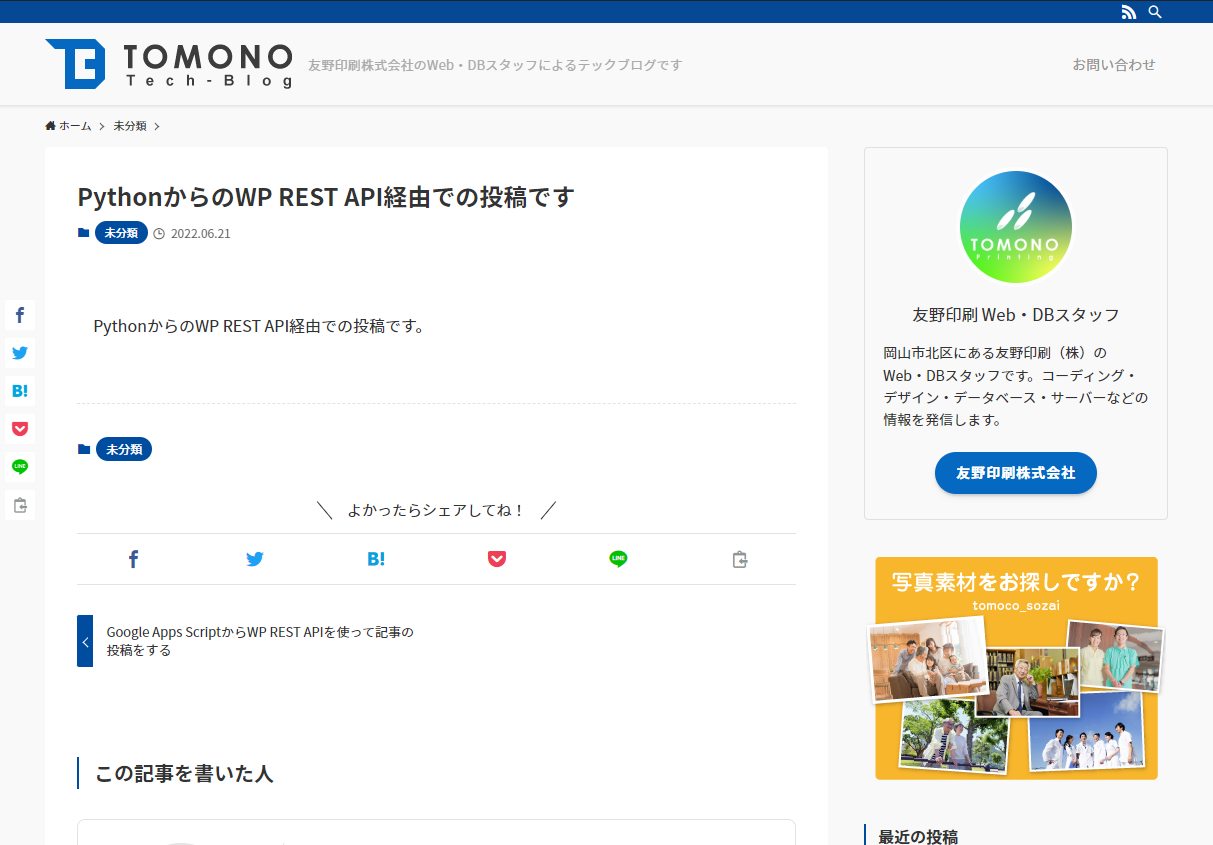Click the previous article chevron arrow
The image size is (1213, 845).
click(x=84, y=640)
